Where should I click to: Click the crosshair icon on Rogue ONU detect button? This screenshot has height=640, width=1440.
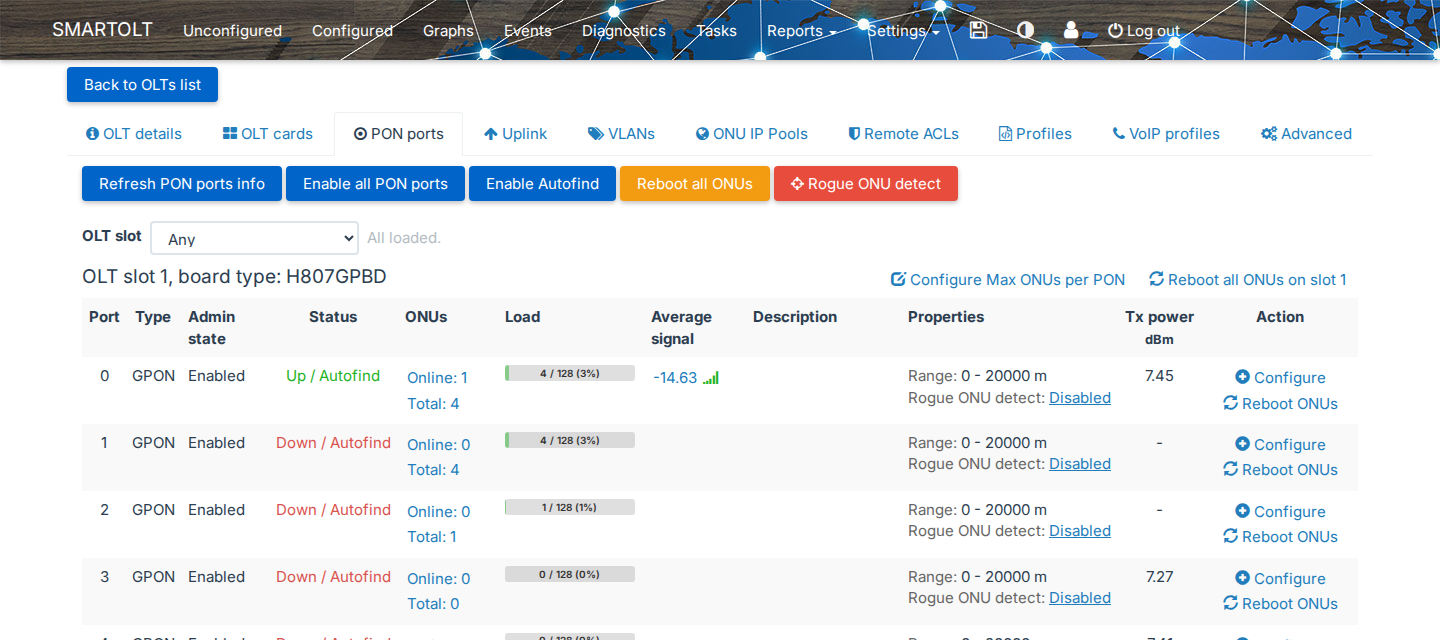point(797,184)
